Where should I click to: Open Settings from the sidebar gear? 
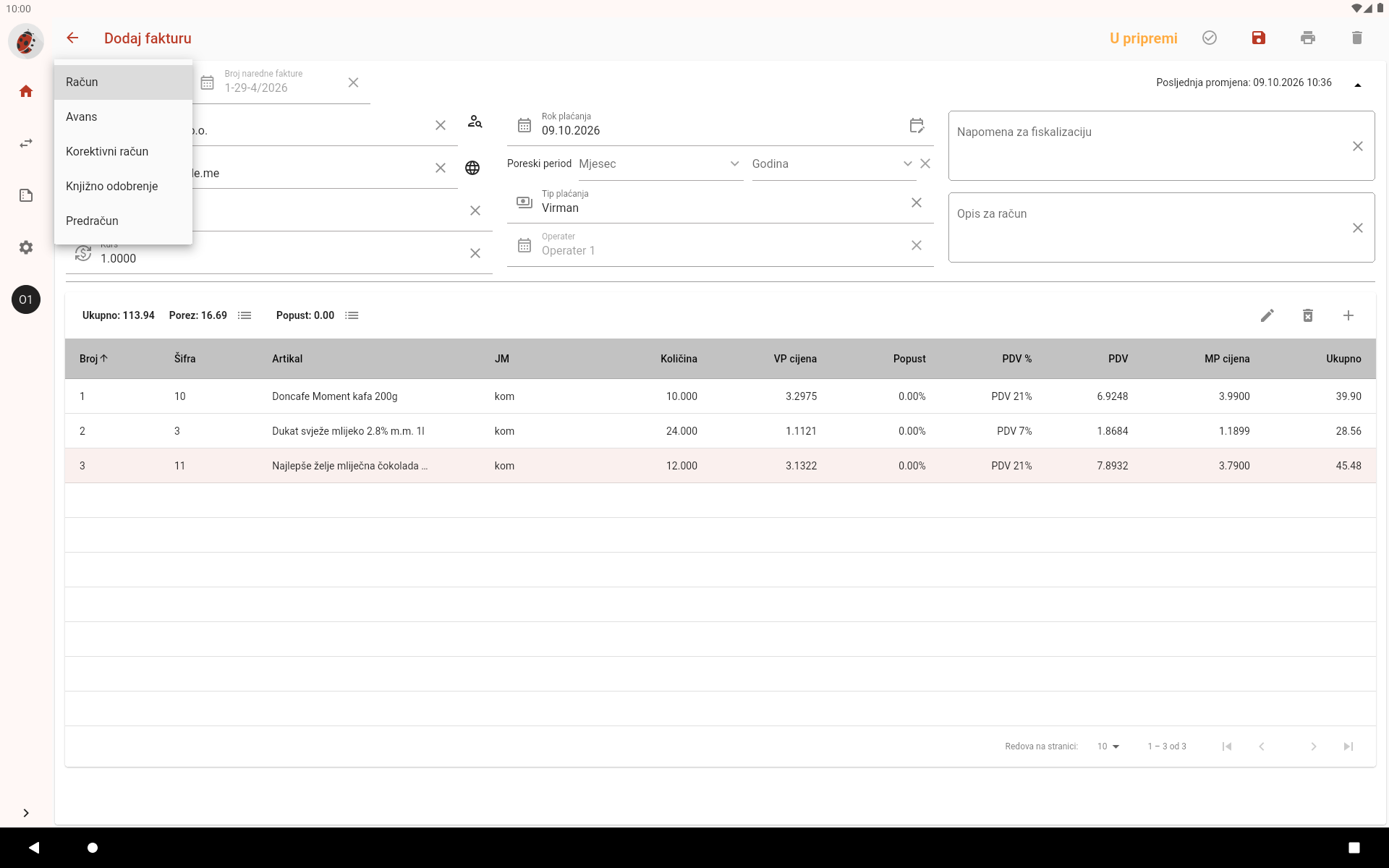pyautogui.click(x=26, y=247)
